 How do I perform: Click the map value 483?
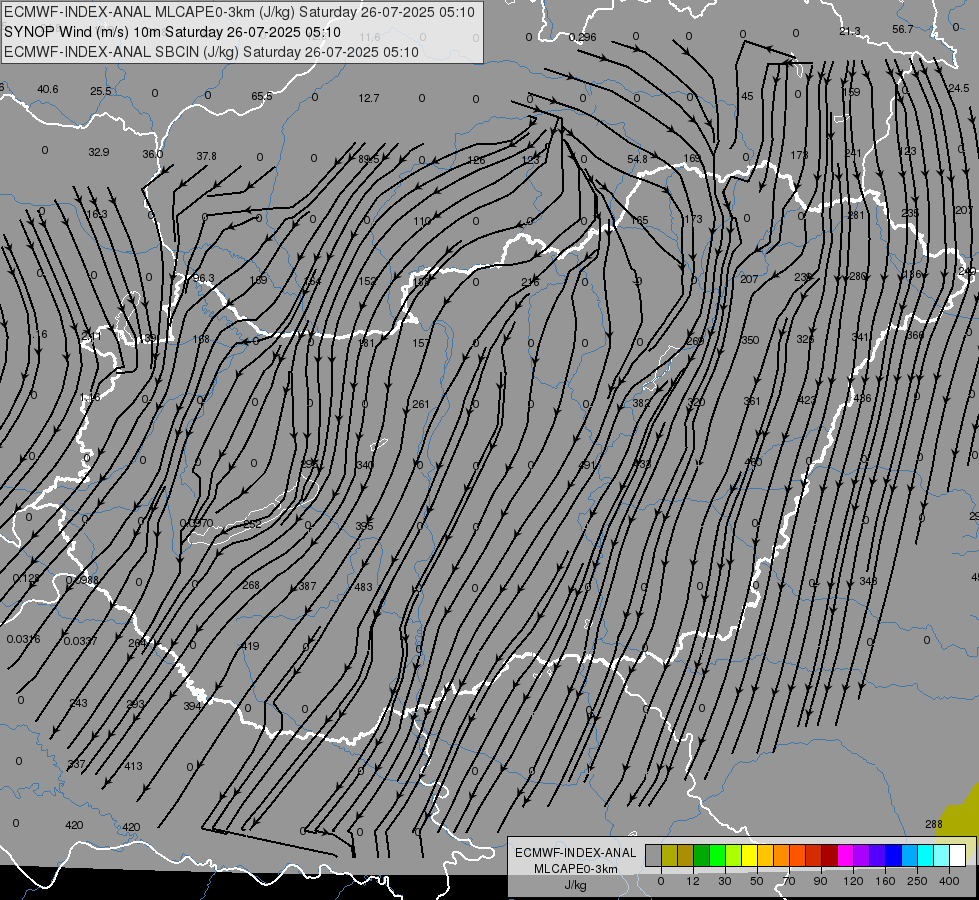point(363,587)
